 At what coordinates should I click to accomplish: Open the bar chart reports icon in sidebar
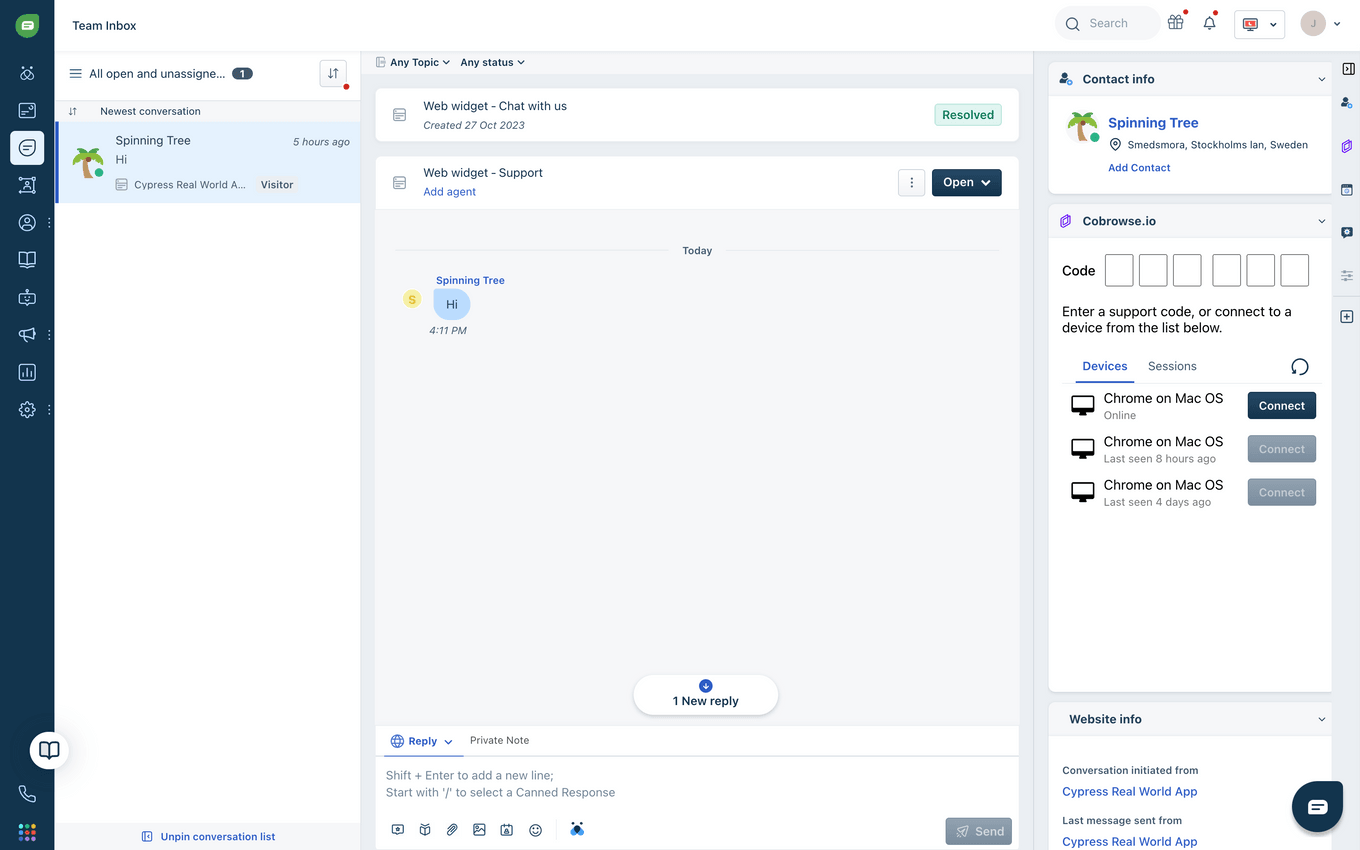[27, 373]
